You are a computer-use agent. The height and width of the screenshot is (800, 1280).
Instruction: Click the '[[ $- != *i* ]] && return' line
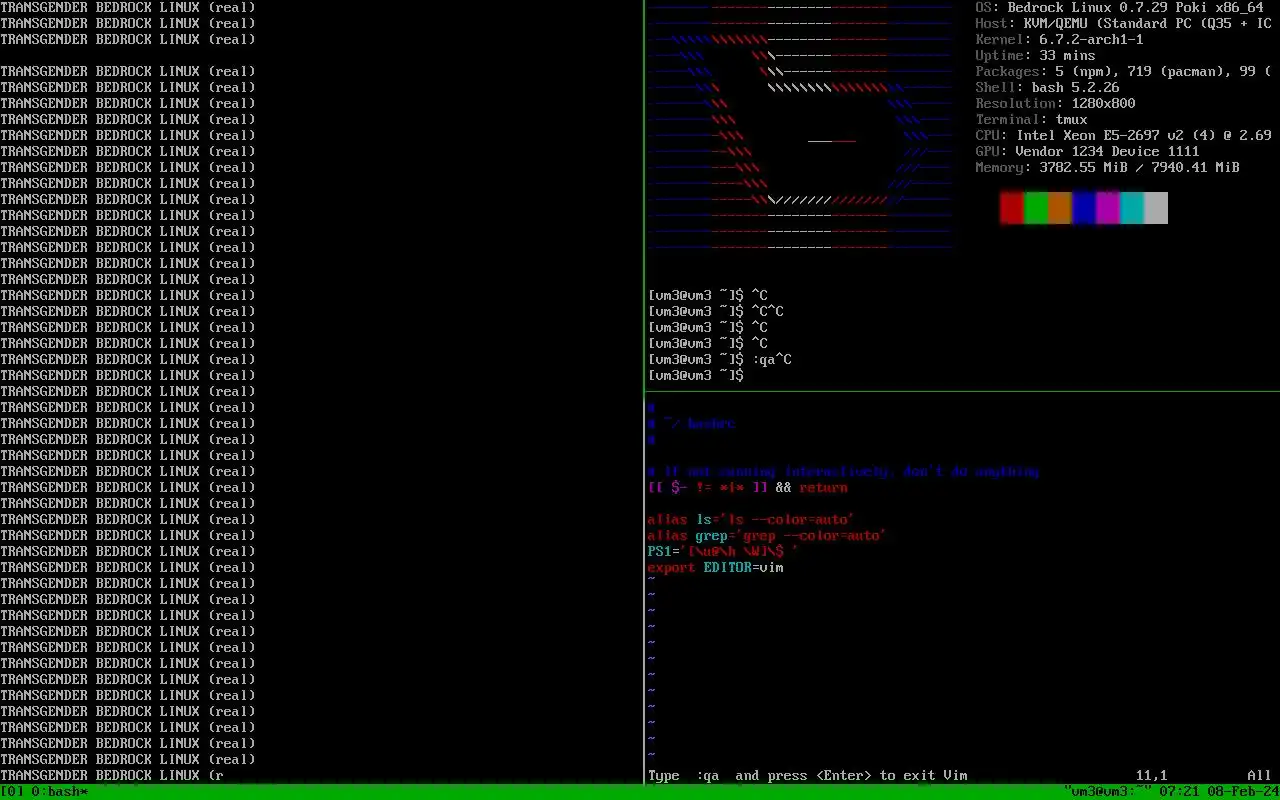click(748, 488)
